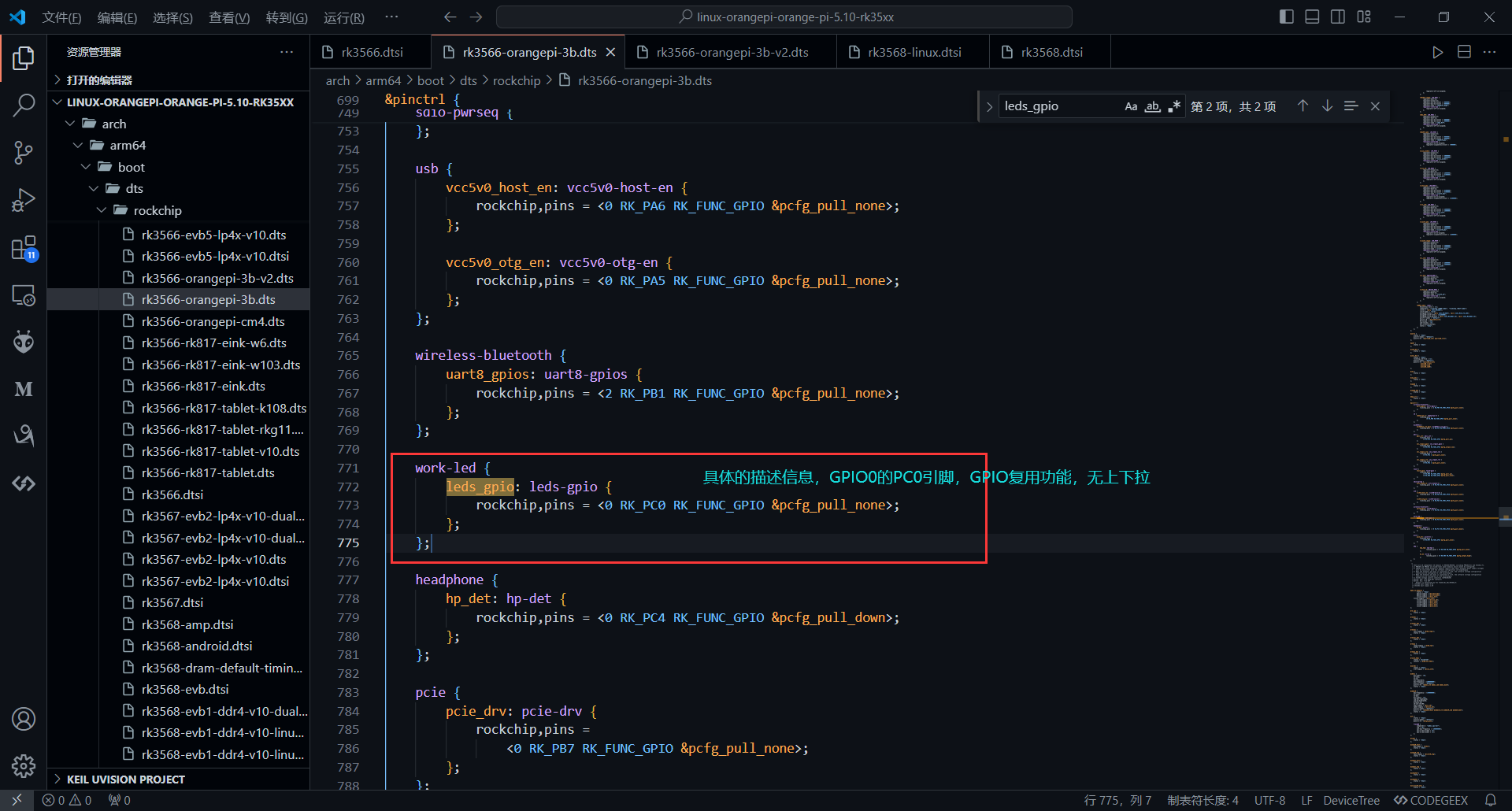The height and width of the screenshot is (811, 1512).
Task: Open the Search view in activity bar
Action: coord(24,105)
